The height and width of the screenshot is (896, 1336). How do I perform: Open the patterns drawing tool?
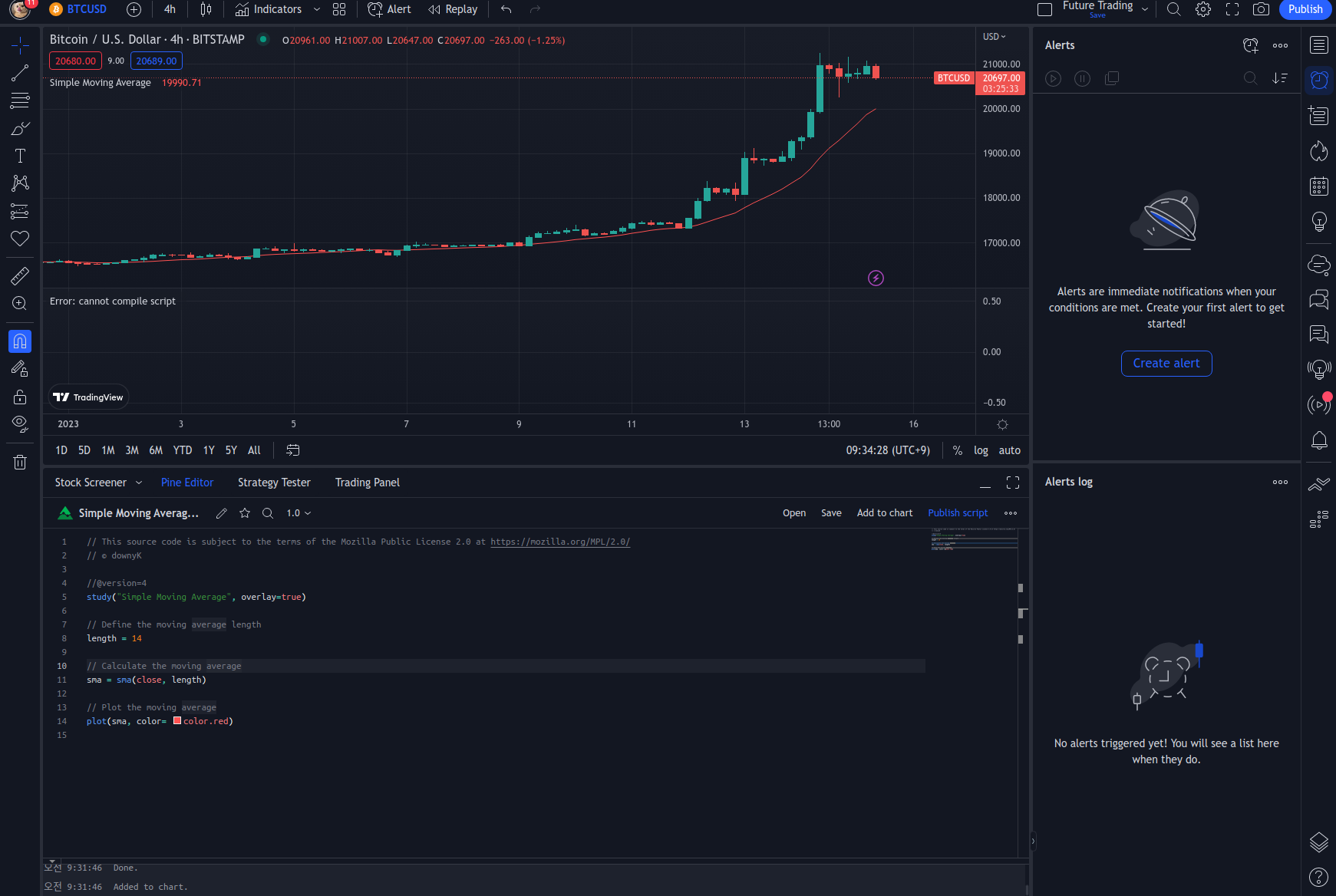pyautogui.click(x=20, y=183)
